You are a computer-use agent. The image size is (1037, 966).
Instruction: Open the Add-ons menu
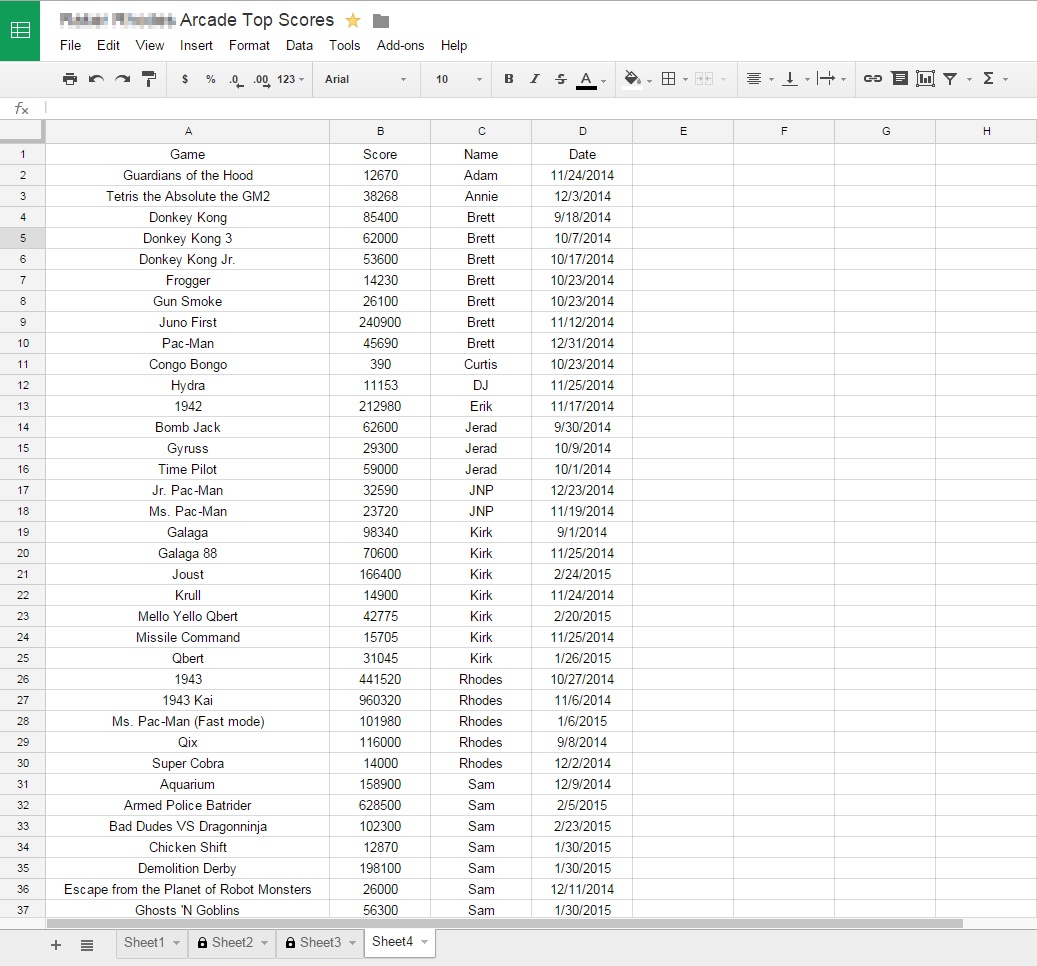(x=400, y=46)
